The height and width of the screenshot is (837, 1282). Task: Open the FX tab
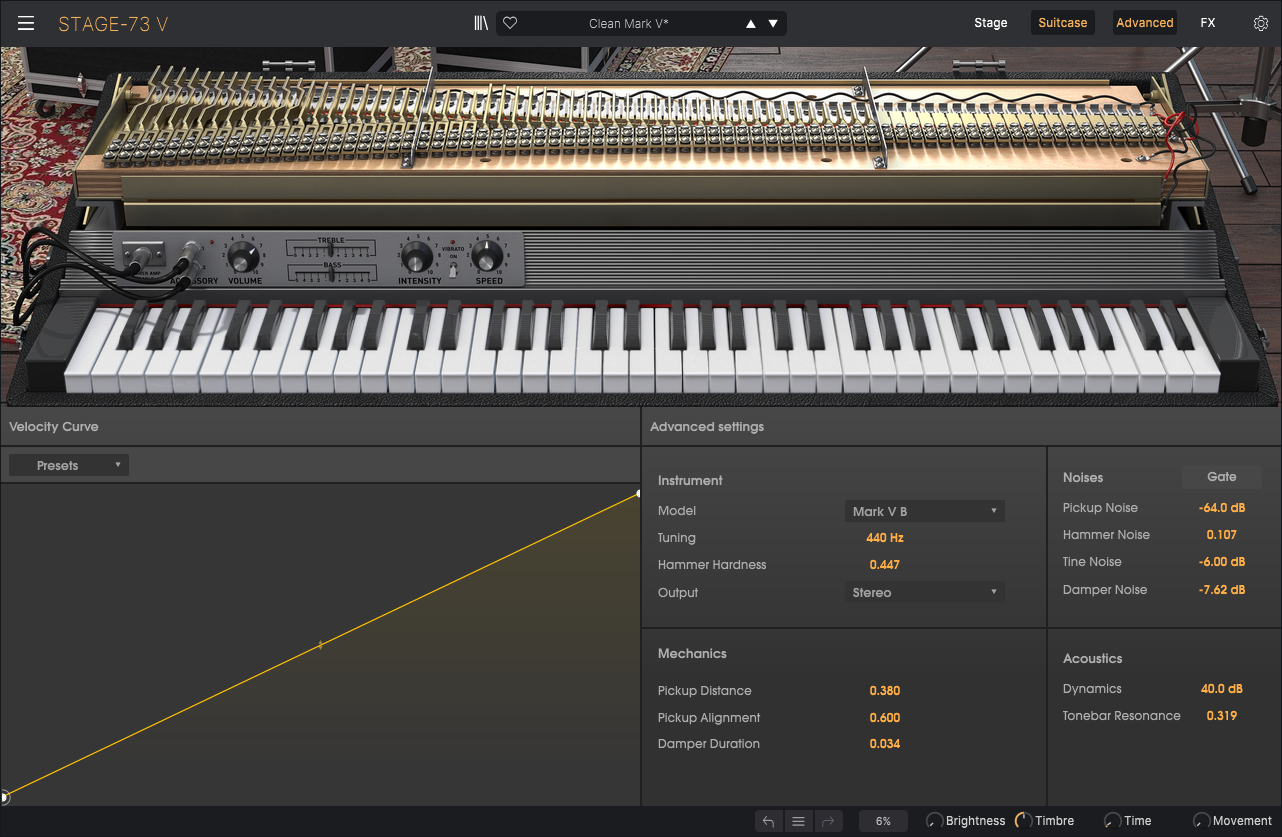point(1207,23)
